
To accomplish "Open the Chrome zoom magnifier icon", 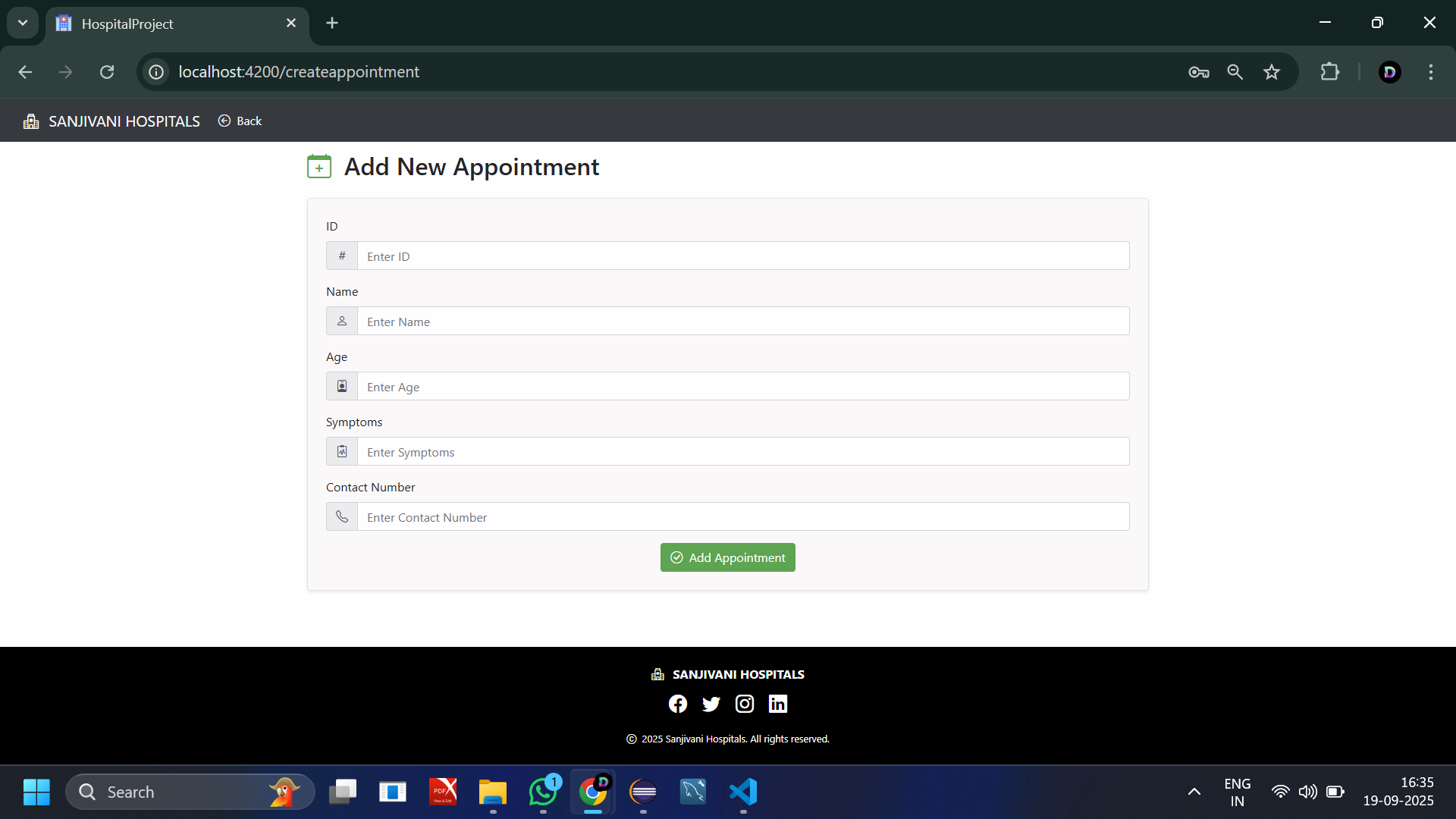I will [x=1235, y=72].
